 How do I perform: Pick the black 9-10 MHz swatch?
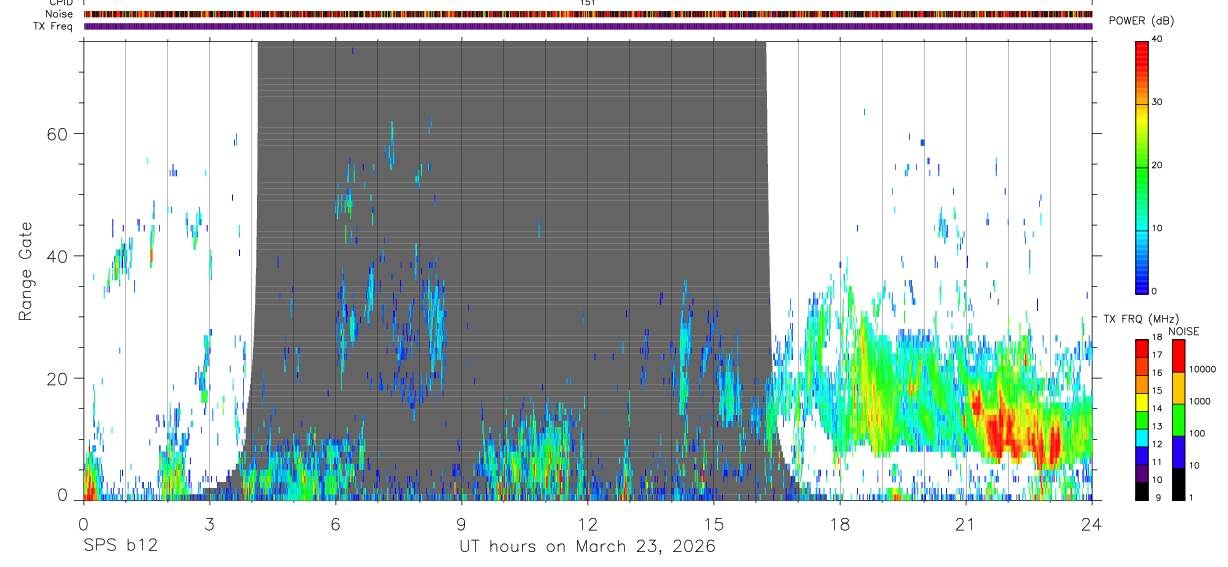(1142, 491)
